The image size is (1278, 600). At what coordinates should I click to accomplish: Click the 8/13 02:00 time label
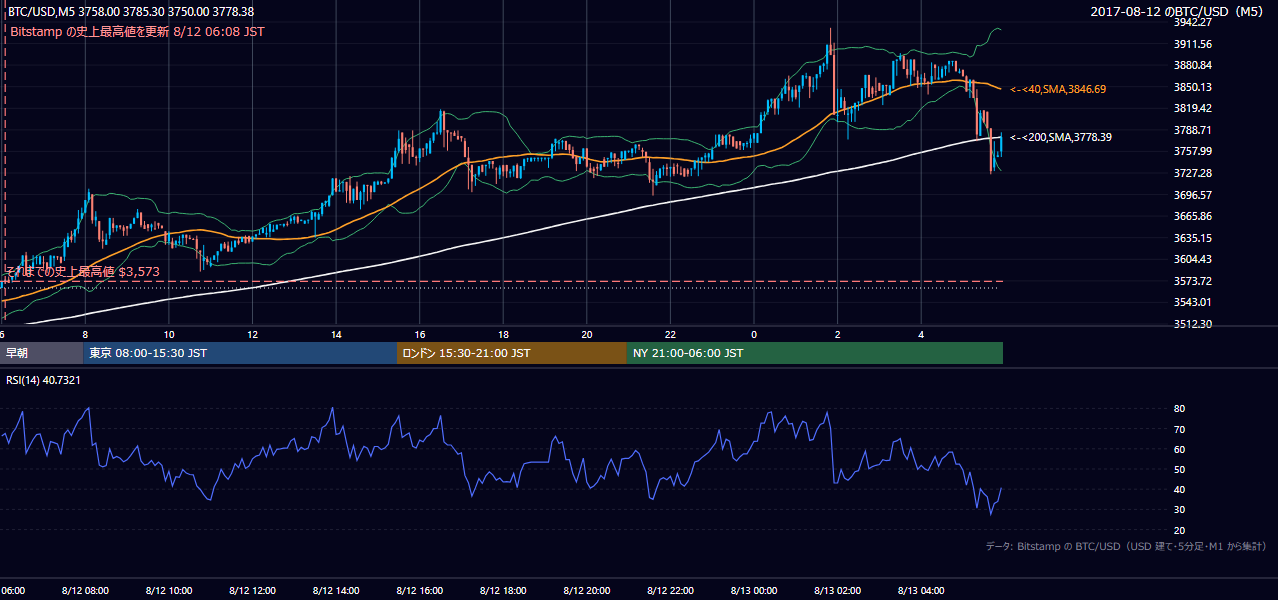(837, 591)
